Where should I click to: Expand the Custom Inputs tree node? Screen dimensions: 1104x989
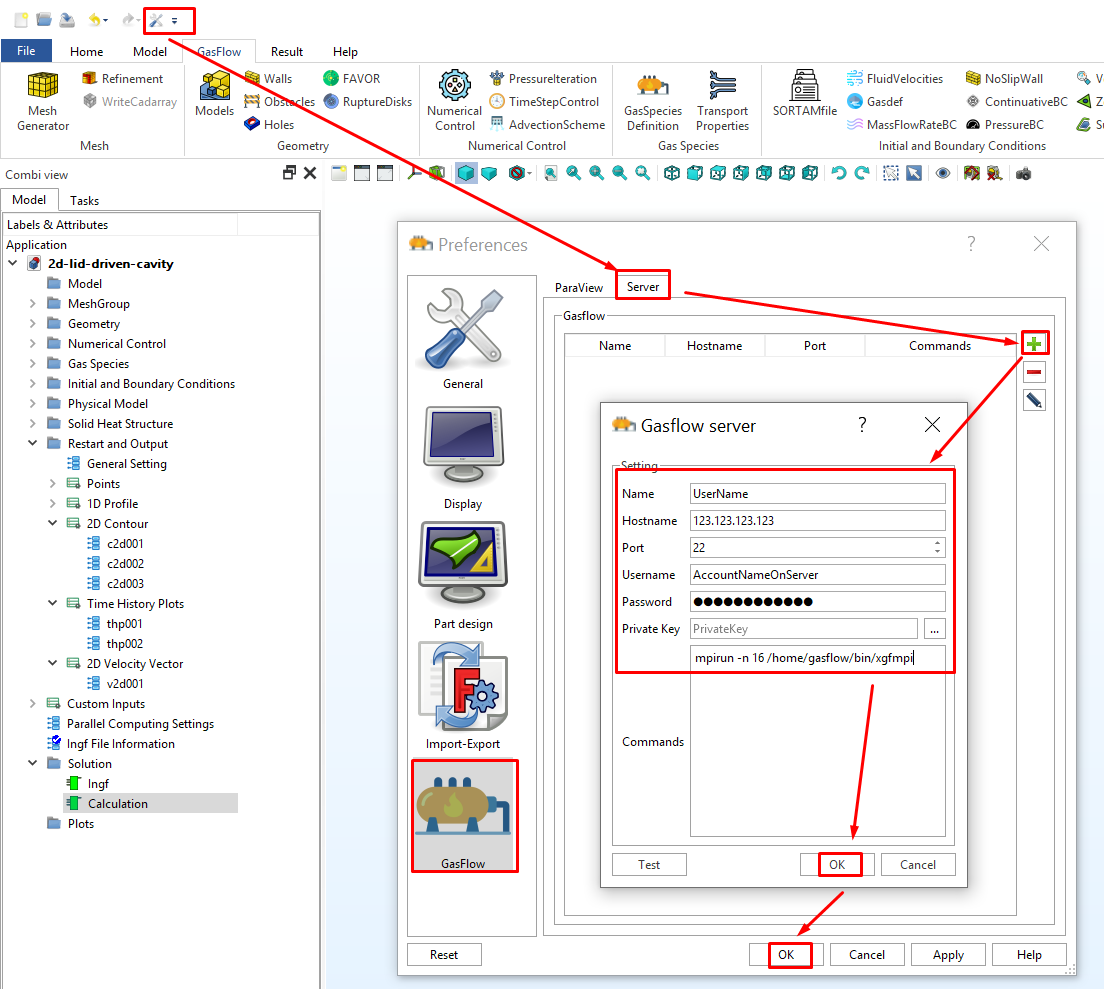[33, 704]
